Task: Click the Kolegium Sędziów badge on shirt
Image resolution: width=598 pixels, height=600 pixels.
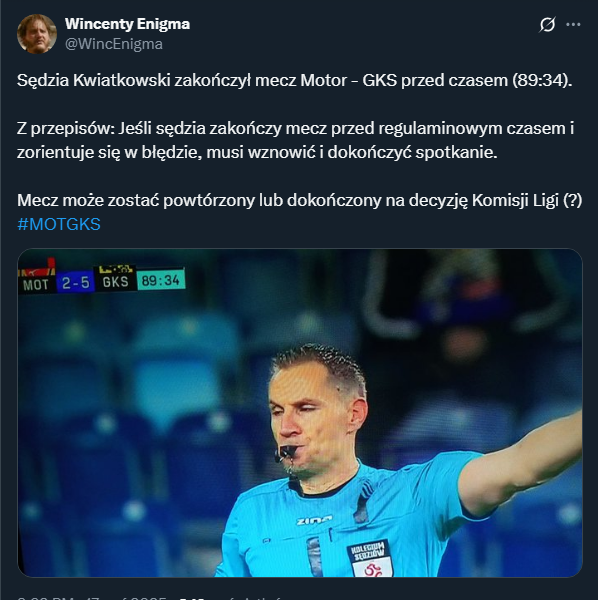Action: pos(369,558)
